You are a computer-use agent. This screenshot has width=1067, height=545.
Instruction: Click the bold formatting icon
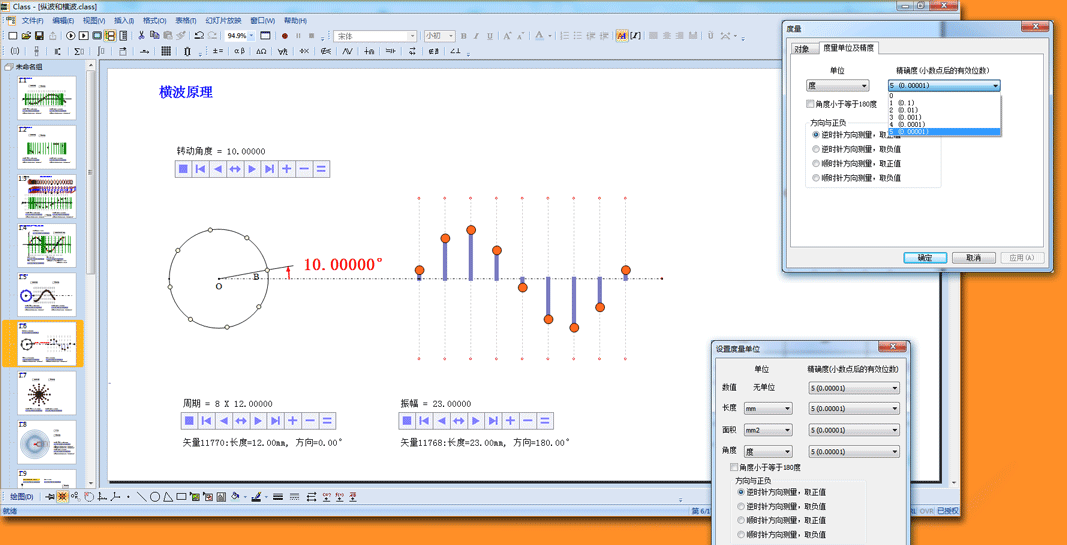pos(463,36)
